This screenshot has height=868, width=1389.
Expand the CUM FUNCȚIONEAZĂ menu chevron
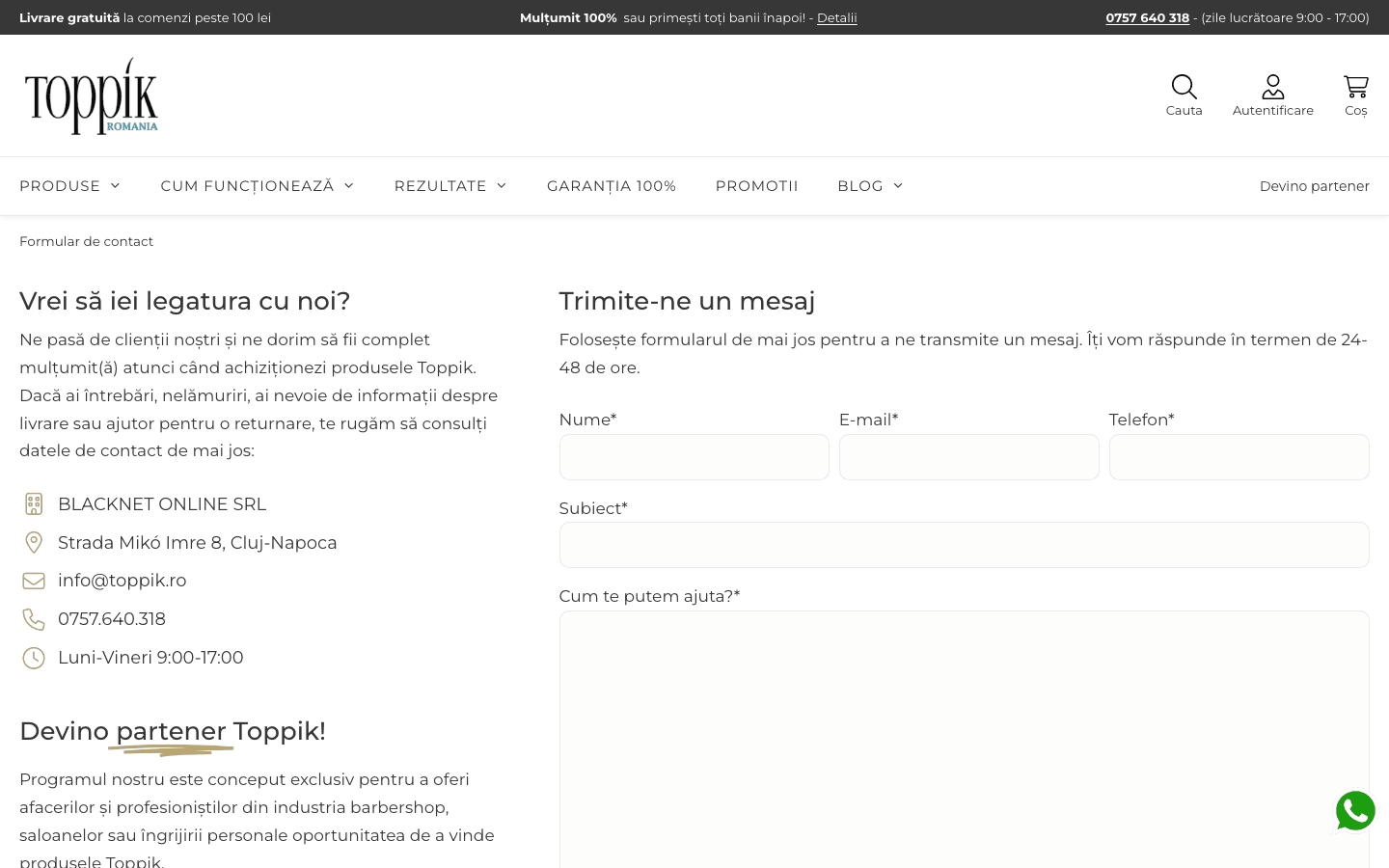348,185
